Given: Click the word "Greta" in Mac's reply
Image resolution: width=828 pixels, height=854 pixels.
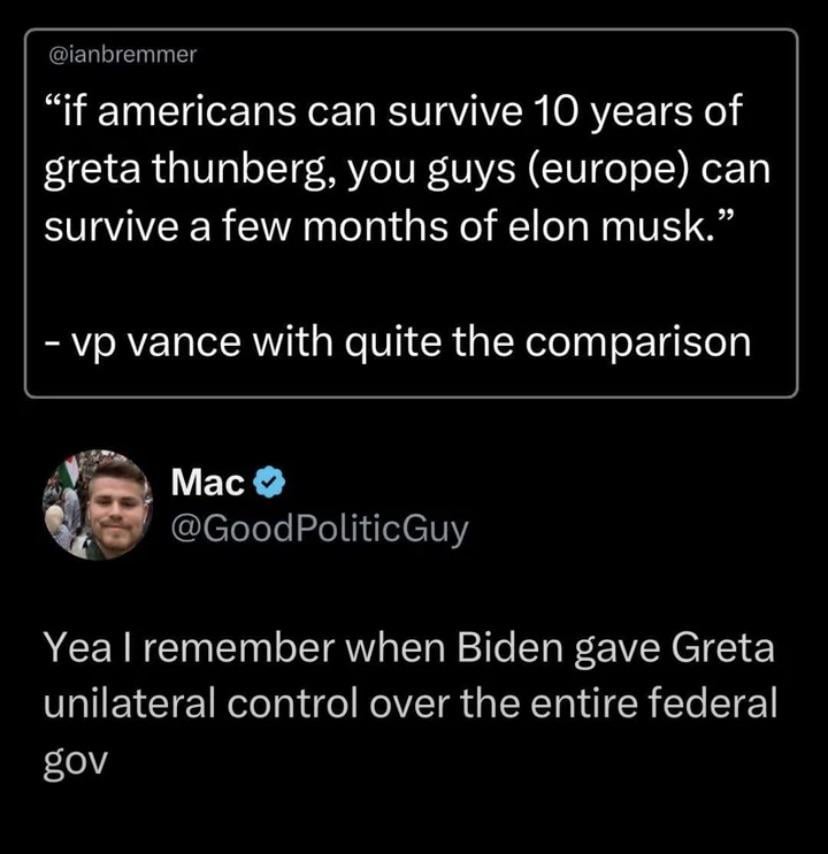Looking at the screenshot, I should [725, 648].
